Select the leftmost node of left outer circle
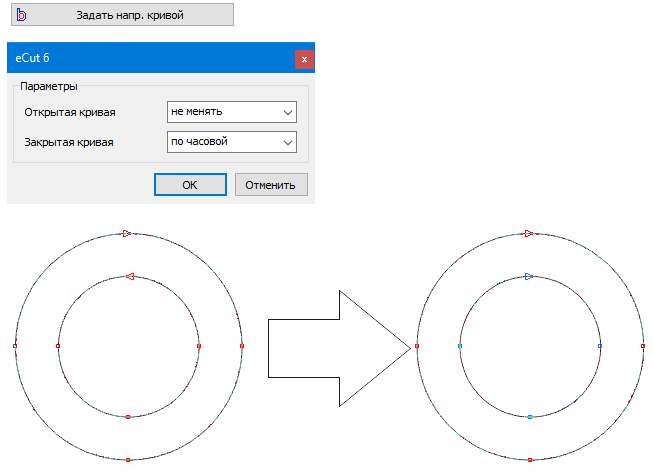Image resolution: width=653 pixels, height=471 pixels. point(15,346)
